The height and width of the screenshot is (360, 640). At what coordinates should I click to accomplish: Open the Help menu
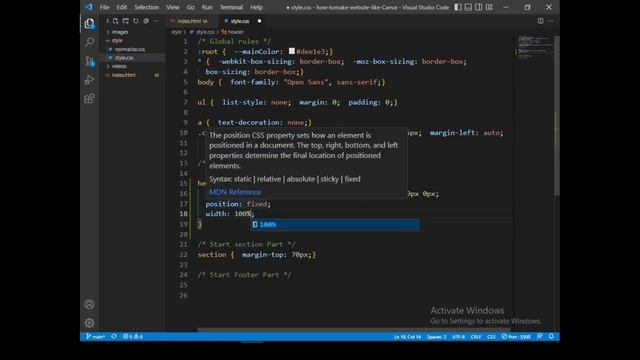point(256,7)
